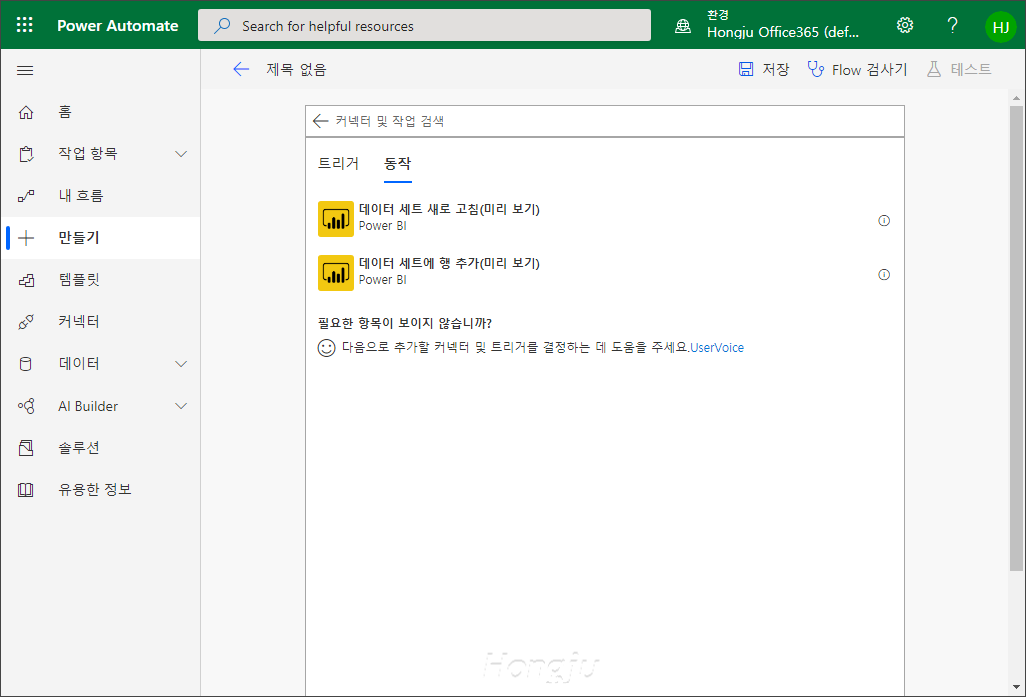Click the search magnifier icon
1026x697 pixels.
[x=222, y=26]
